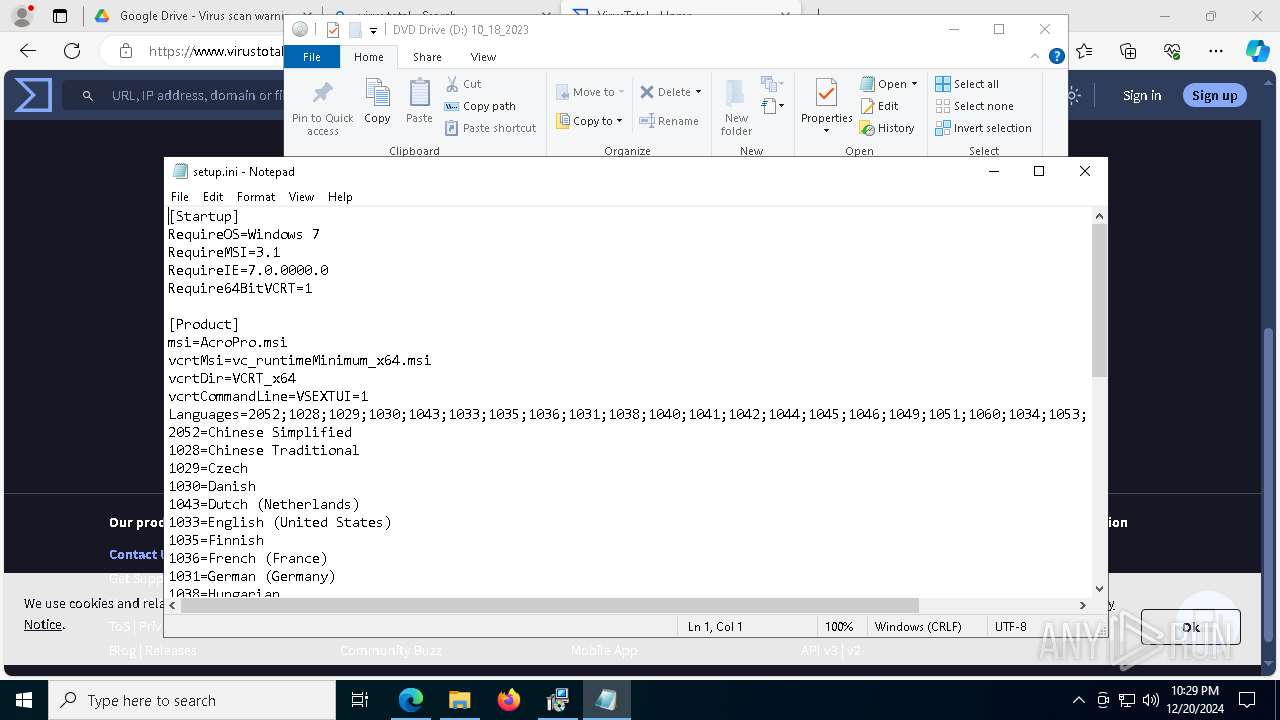
Task: Open Explorer Help question mark icon
Action: [x=1056, y=57]
